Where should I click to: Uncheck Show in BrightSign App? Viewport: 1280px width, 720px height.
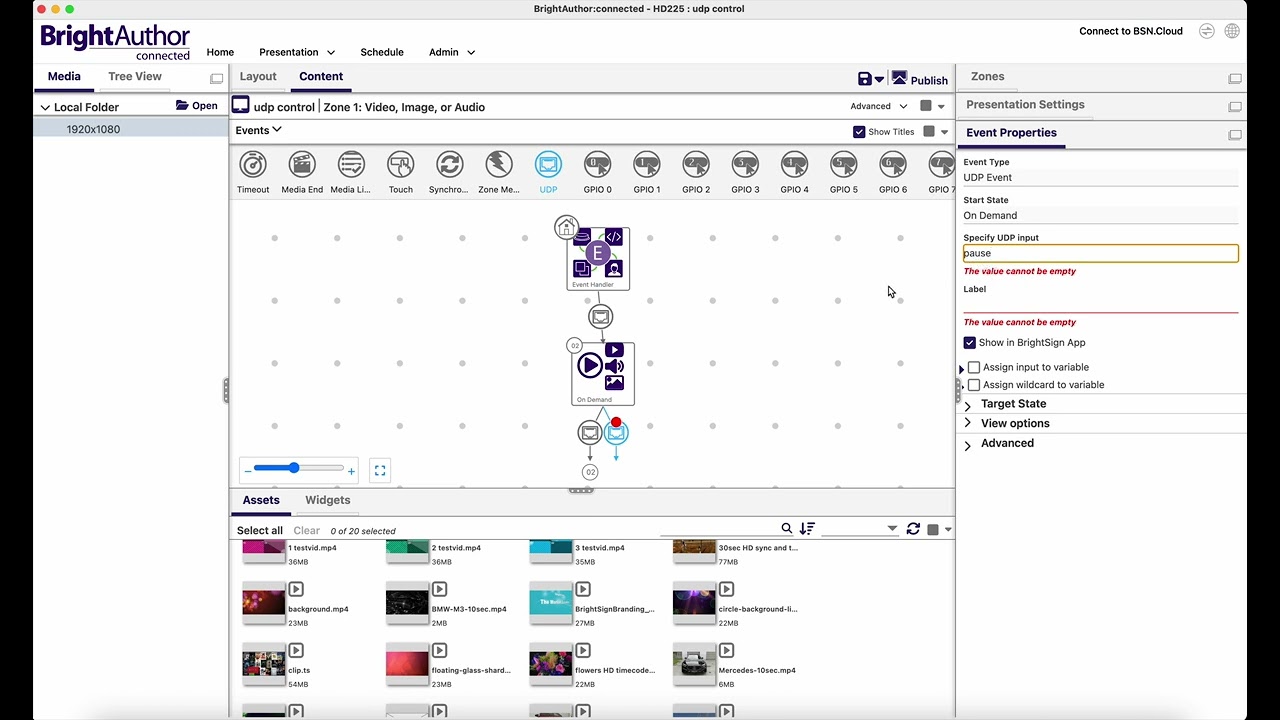tap(970, 343)
